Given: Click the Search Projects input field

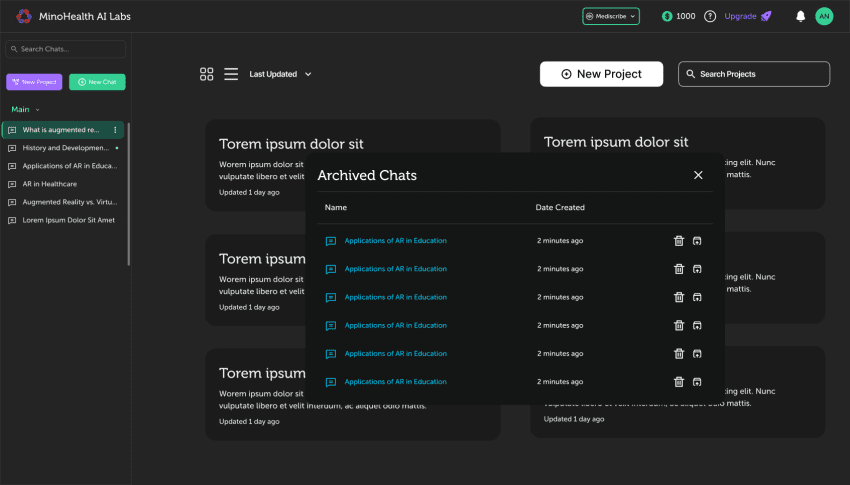Looking at the screenshot, I should 754,74.
